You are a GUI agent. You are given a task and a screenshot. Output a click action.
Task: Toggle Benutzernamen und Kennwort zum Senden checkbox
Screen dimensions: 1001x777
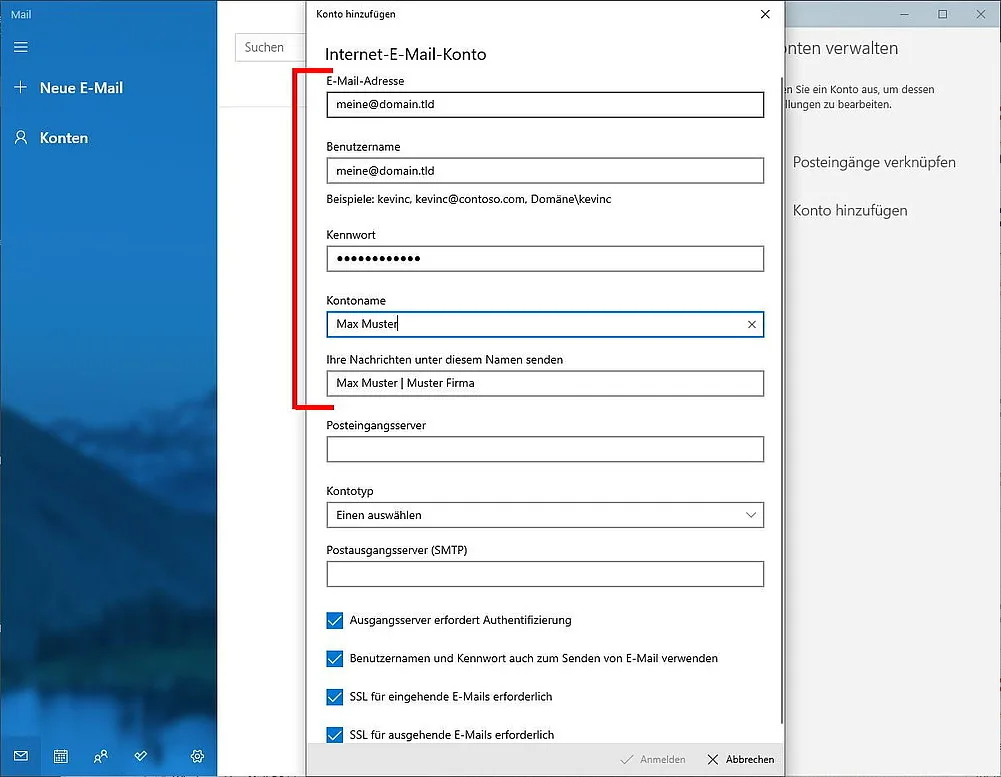335,659
